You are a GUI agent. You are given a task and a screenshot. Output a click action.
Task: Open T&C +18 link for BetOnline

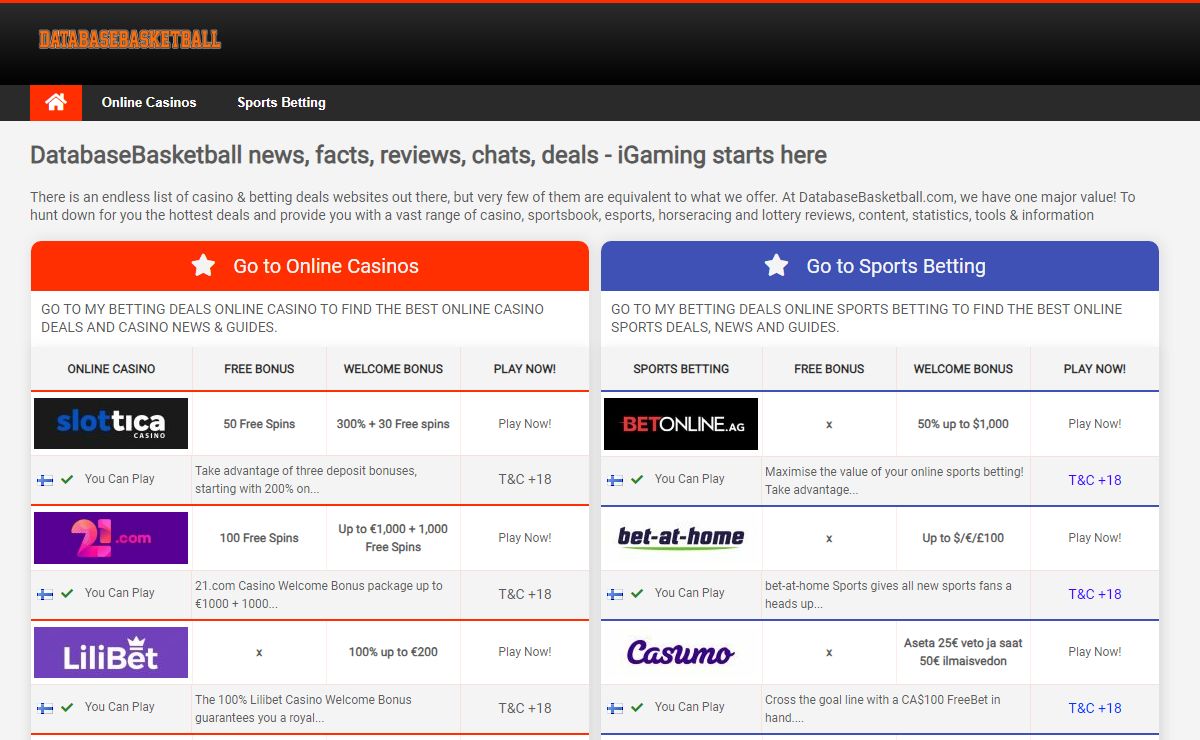(x=1095, y=480)
